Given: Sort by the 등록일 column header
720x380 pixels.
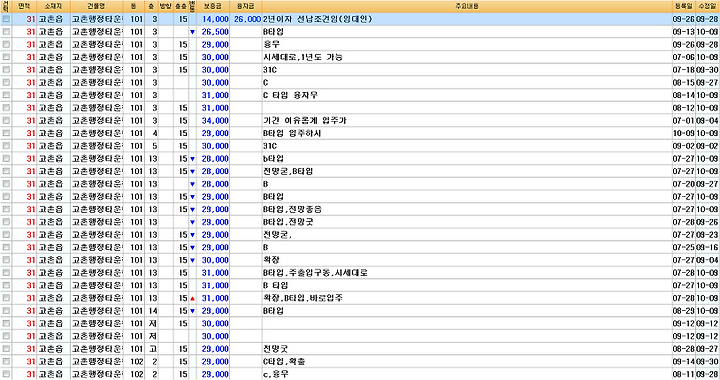Looking at the screenshot, I should 684,6.
